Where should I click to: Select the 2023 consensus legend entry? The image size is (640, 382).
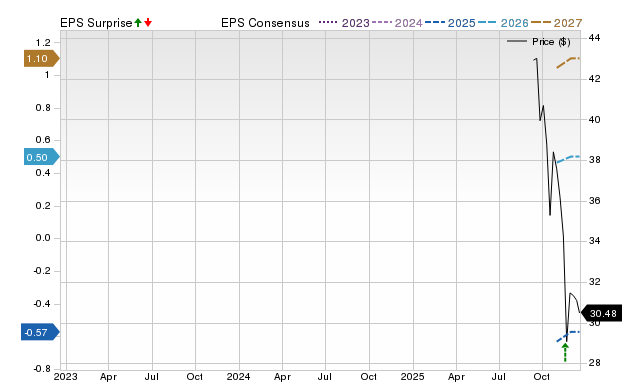click(344, 23)
